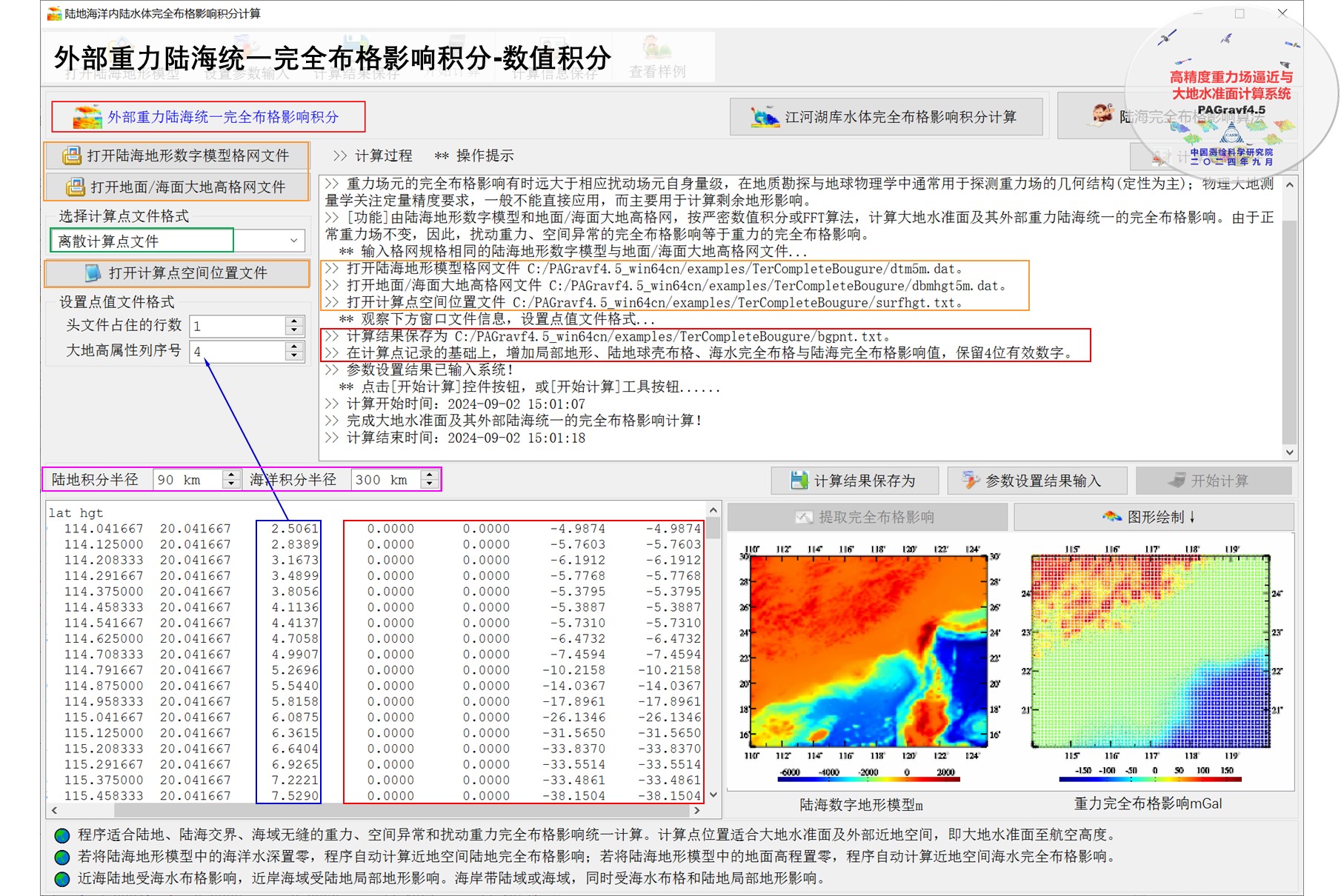Viewport: 1344px width, 896px height.
Task: Decrease 头文件占住的行数 with the down arrow
Action: coord(294,330)
